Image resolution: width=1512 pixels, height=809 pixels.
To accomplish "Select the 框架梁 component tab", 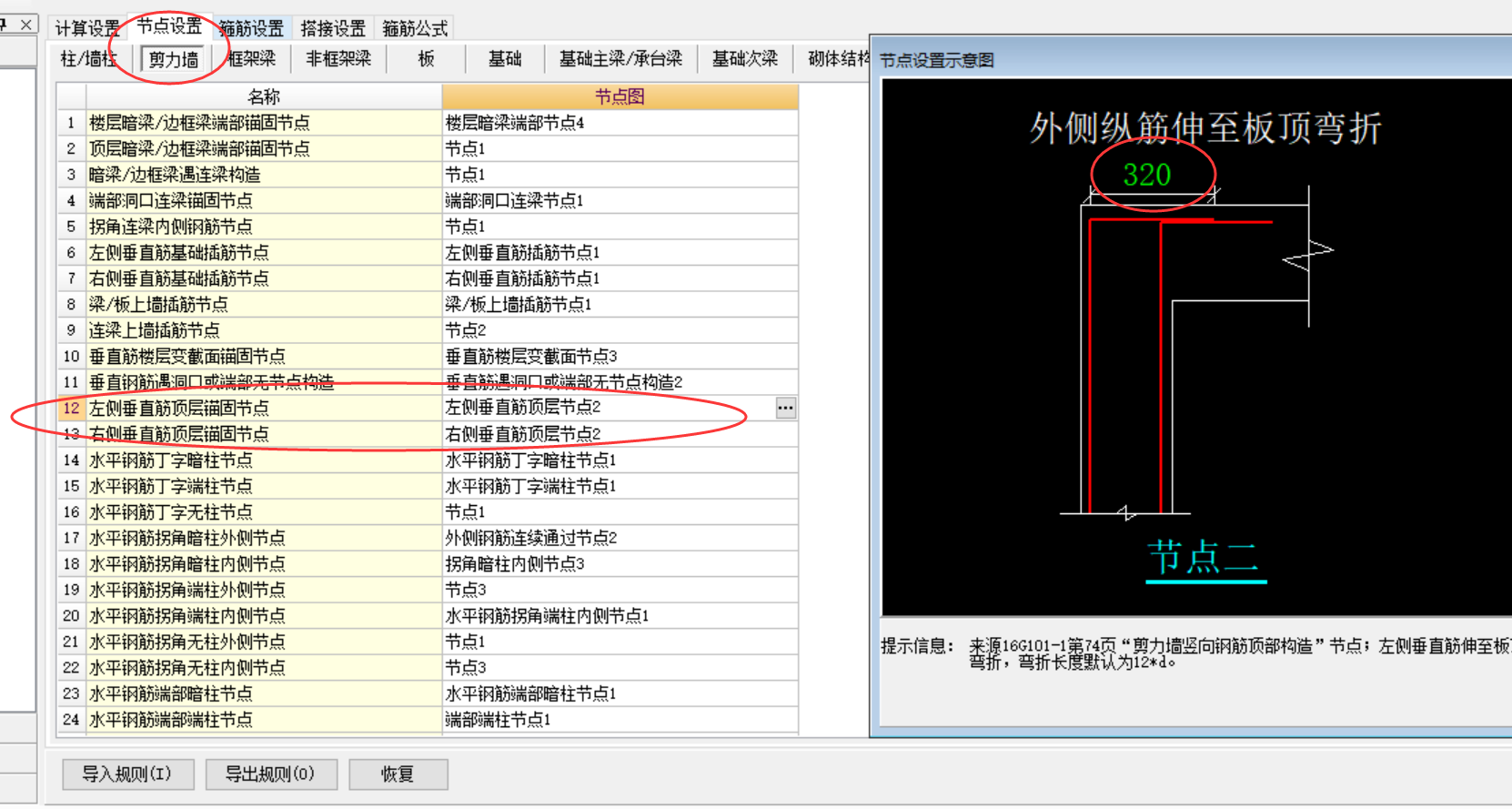I will coord(251,59).
